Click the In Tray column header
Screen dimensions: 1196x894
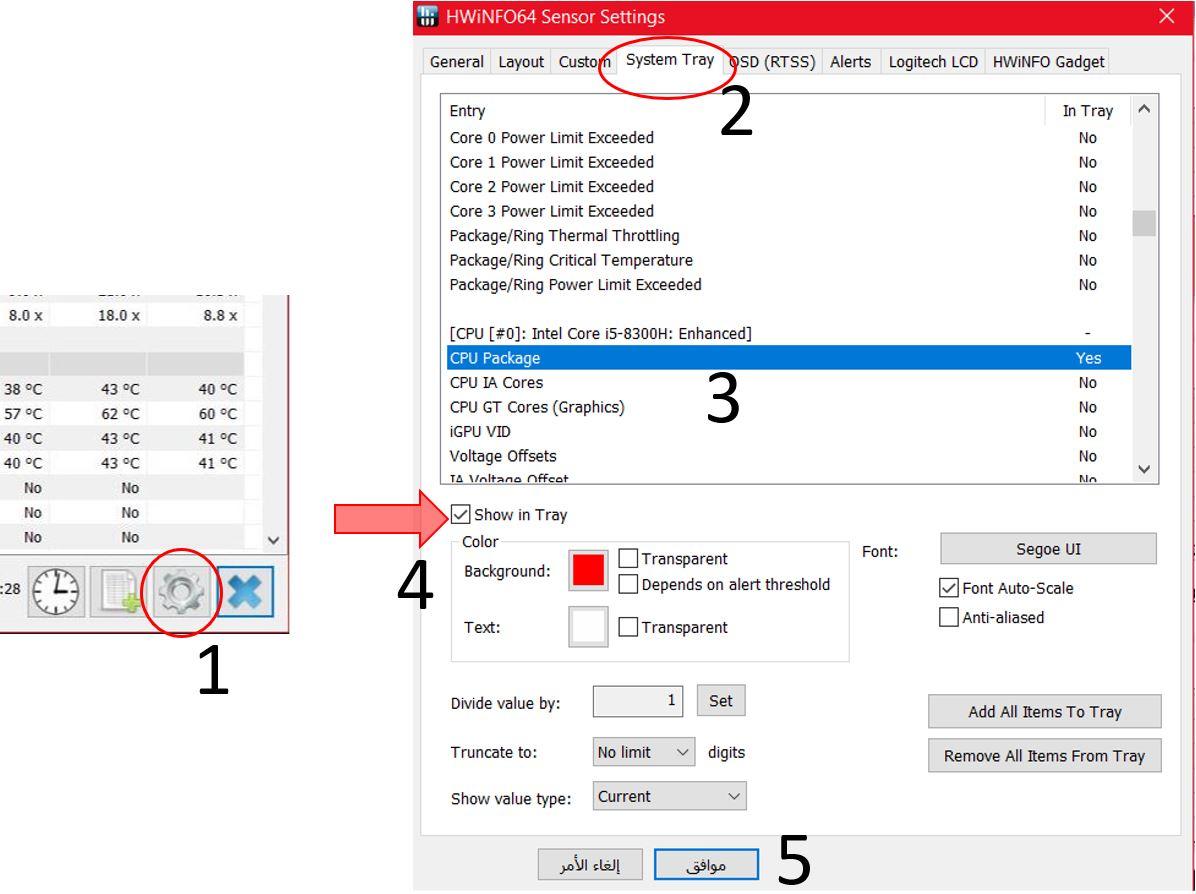pyautogui.click(x=1088, y=111)
